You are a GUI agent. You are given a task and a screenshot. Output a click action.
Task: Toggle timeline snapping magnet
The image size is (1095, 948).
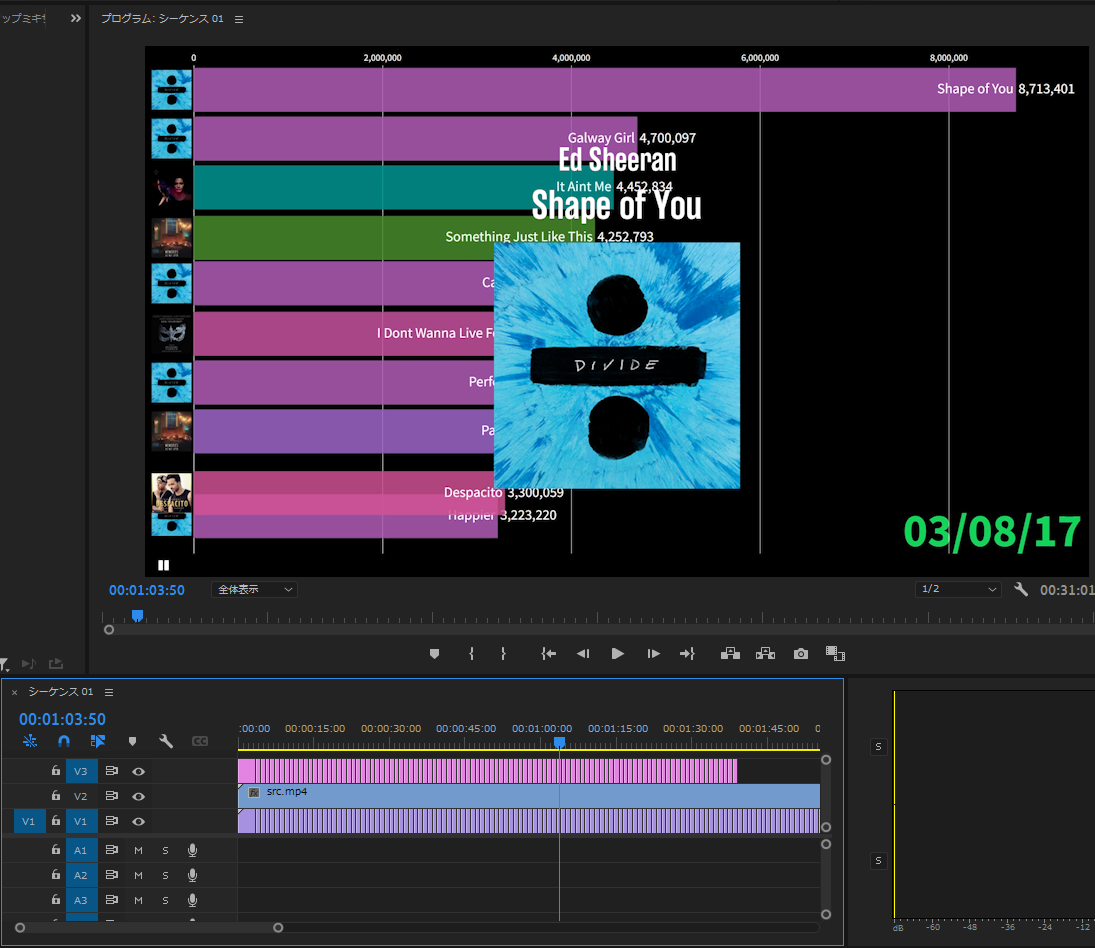click(64, 741)
